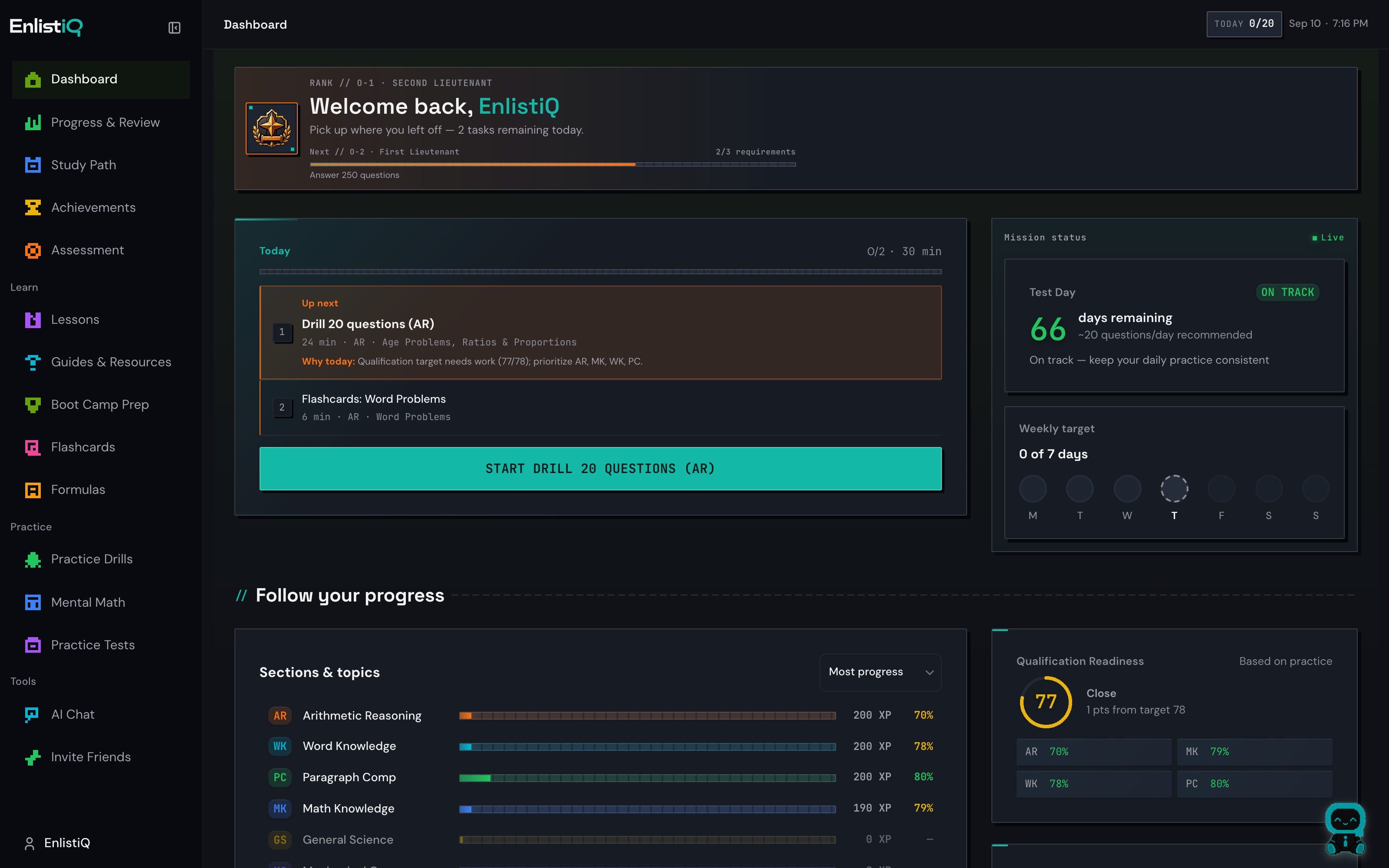Click the 77 readiness score ring

click(x=1046, y=701)
